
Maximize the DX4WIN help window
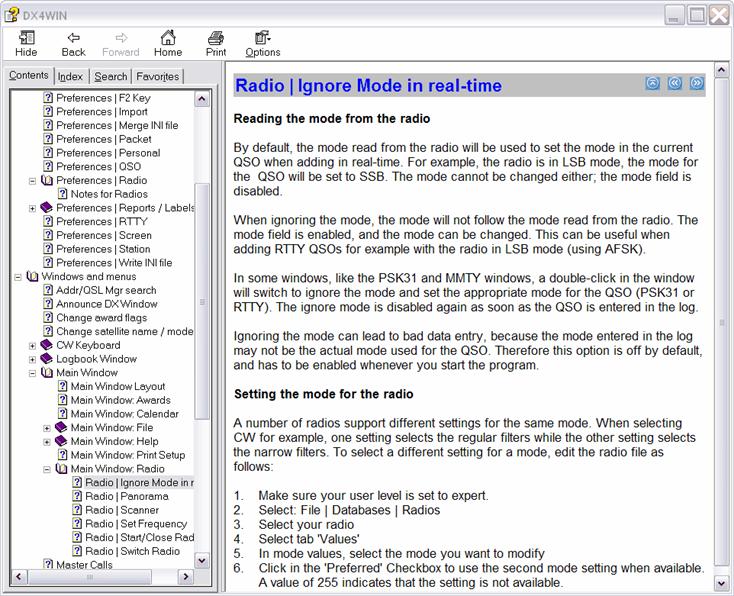point(697,16)
